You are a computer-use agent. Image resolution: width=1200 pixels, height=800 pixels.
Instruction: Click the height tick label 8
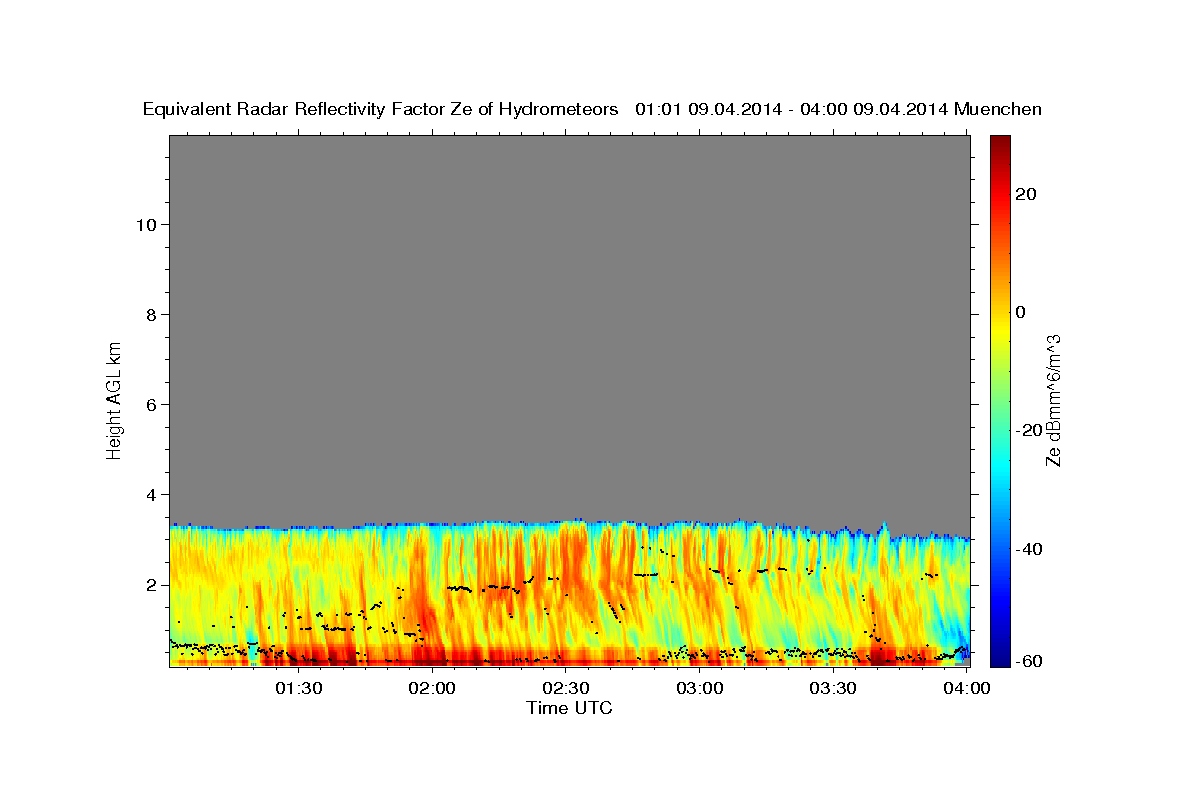click(x=152, y=314)
